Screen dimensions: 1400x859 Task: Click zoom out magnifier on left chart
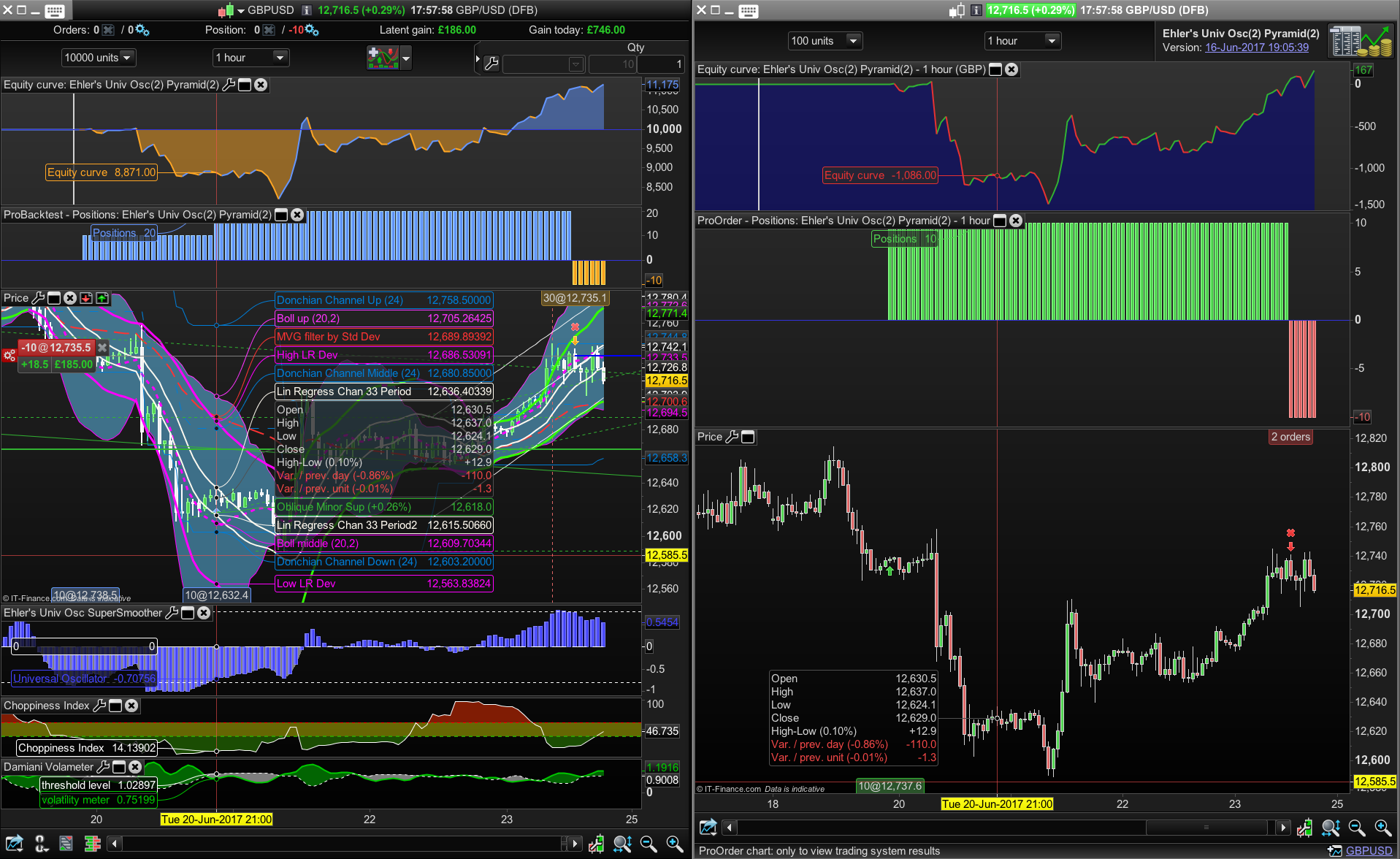pyautogui.click(x=648, y=844)
